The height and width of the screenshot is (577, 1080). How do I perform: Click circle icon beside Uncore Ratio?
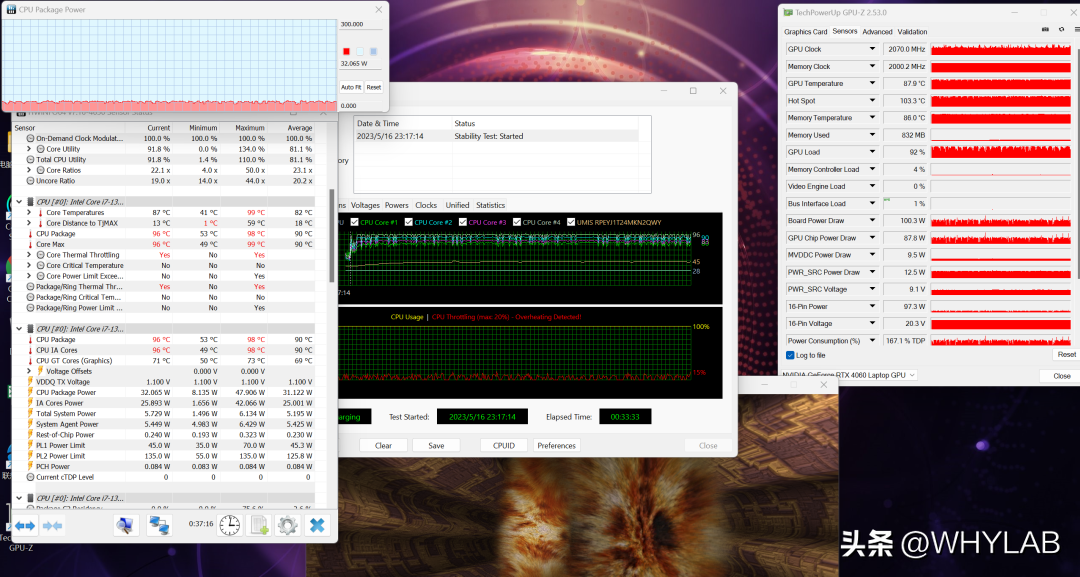point(30,181)
